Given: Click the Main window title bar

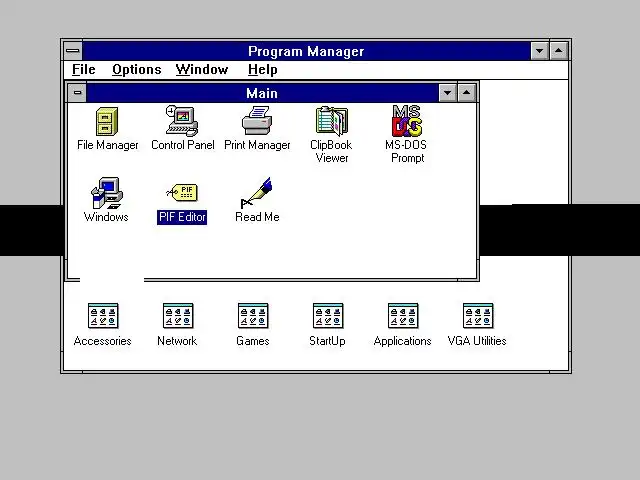Looking at the screenshot, I should click(262, 93).
